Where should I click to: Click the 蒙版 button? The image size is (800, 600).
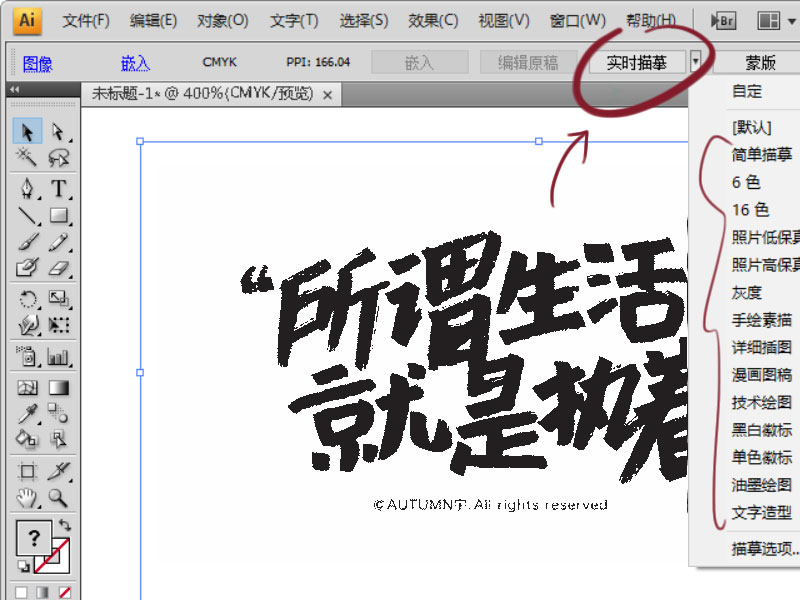759,62
